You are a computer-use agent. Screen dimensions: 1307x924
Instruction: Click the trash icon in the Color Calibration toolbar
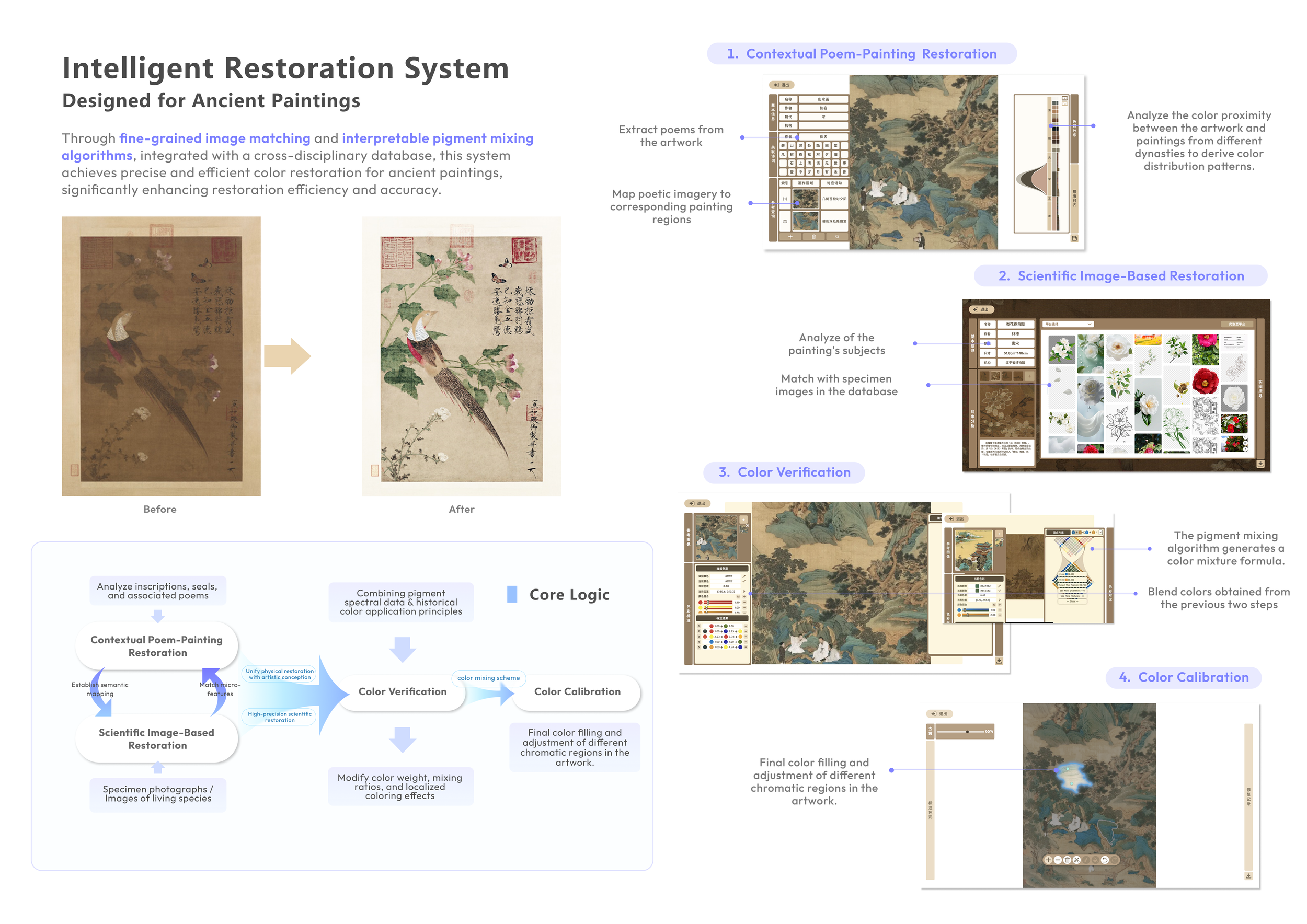pyautogui.click(x=1068, y=860)
